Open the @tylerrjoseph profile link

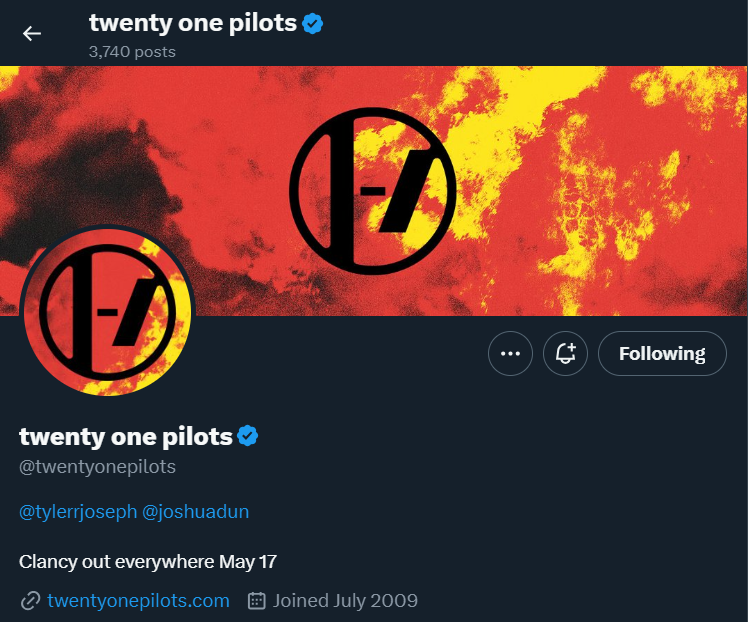pyautogui.click(x=78, y=511)
